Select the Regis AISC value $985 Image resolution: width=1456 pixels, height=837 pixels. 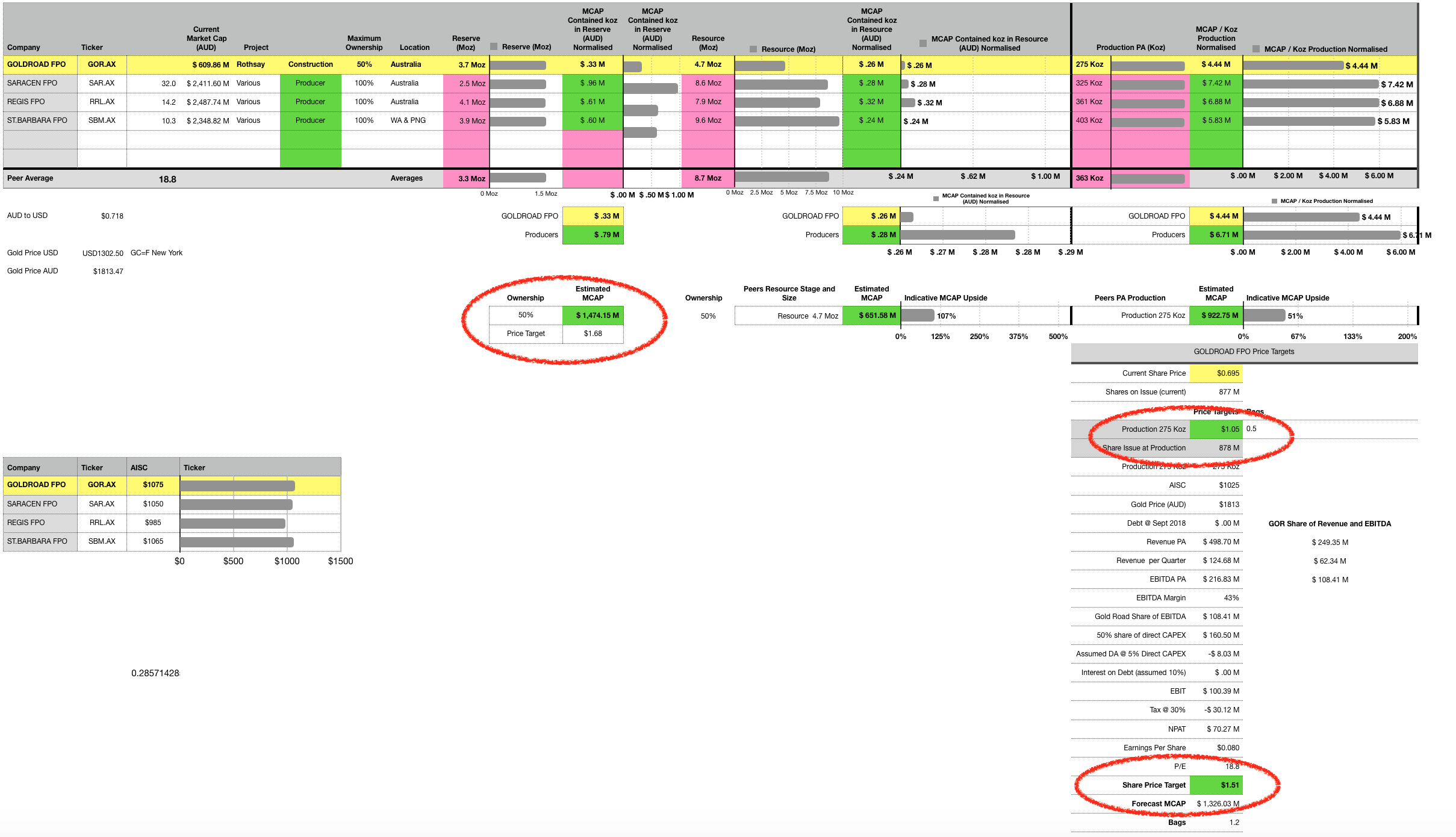coord(153,523)
